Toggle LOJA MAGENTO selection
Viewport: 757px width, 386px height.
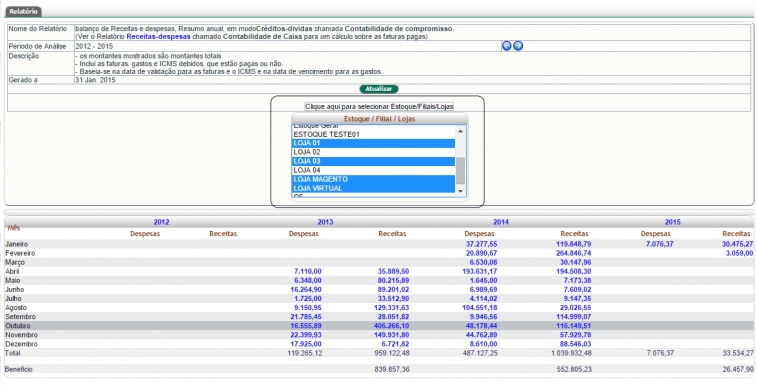[373, 179]
